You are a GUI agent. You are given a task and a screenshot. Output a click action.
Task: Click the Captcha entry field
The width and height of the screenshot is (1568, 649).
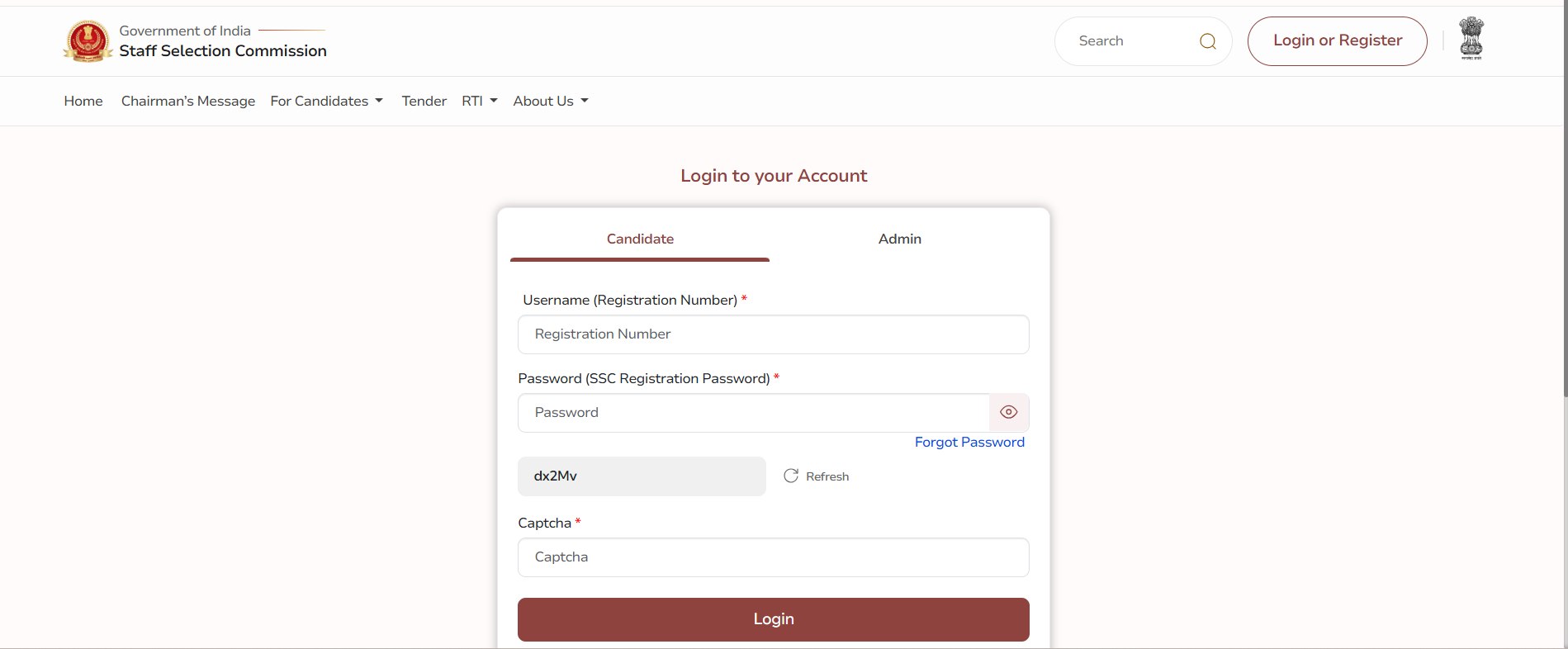click(773, 557)
